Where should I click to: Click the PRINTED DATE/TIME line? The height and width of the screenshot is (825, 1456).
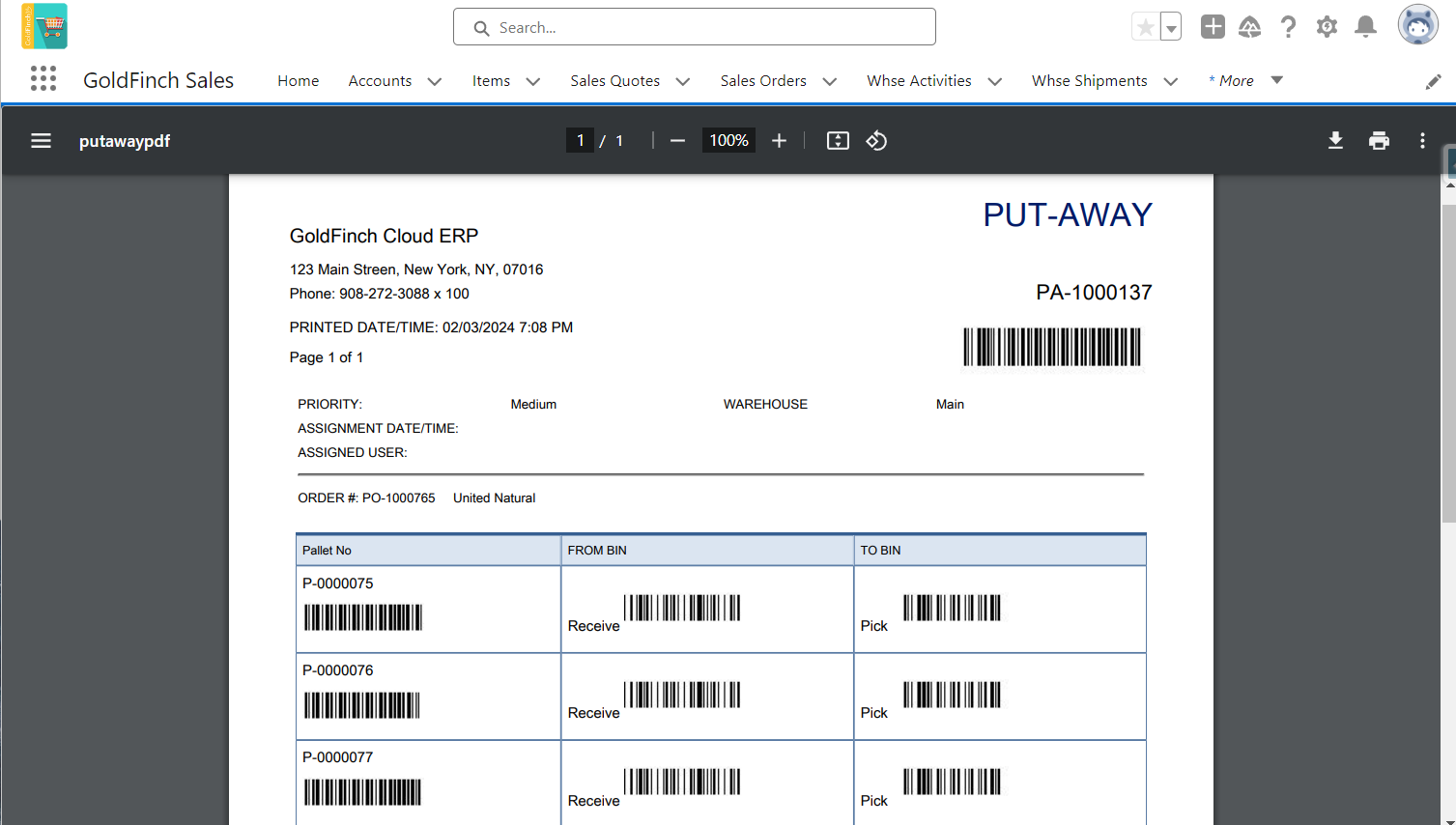pyautogui.click(x=431, y=327)
